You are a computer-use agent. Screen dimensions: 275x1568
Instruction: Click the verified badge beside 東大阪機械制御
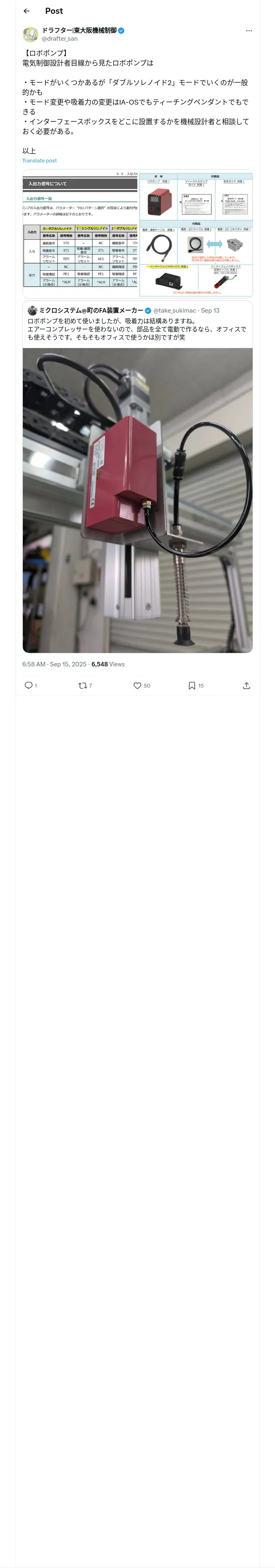(x=121, y=31)
